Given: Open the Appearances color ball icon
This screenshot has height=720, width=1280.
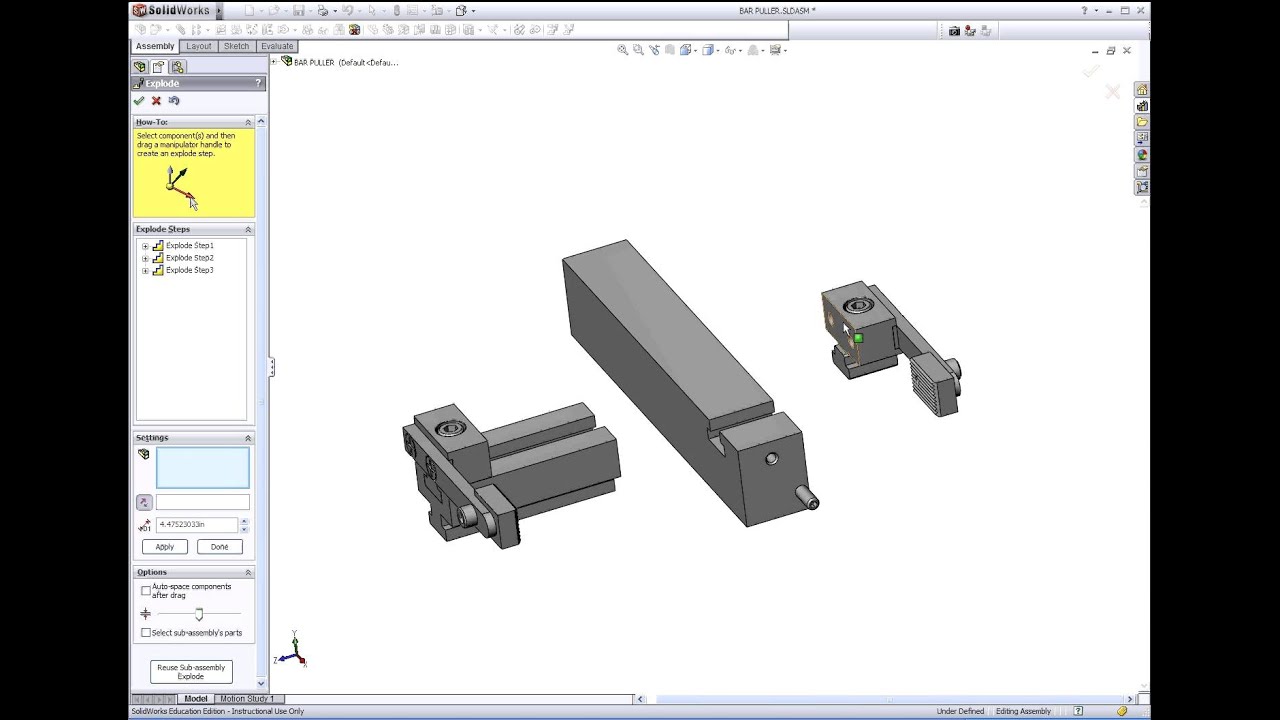Looking at the screenshot, I should coord(1142,155).
